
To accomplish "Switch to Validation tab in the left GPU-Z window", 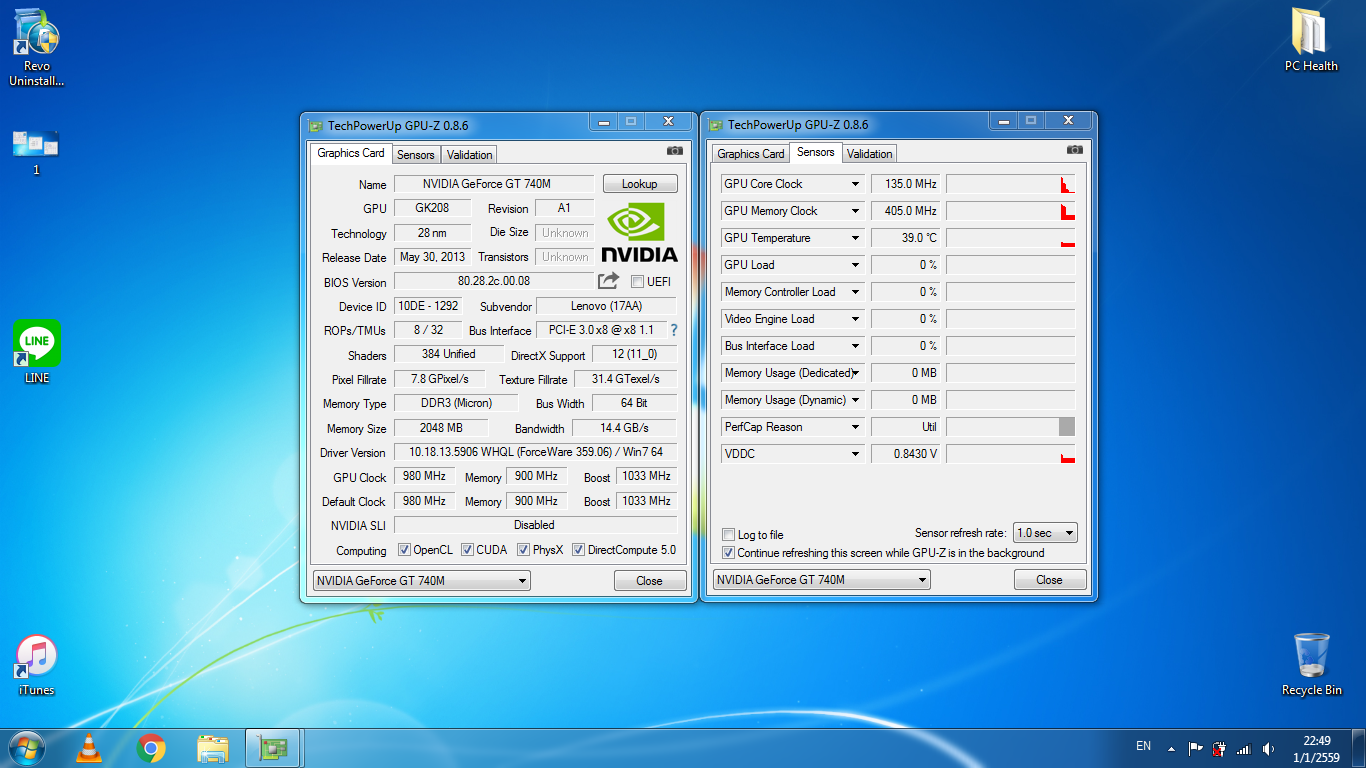I will (x=469, y=155).
